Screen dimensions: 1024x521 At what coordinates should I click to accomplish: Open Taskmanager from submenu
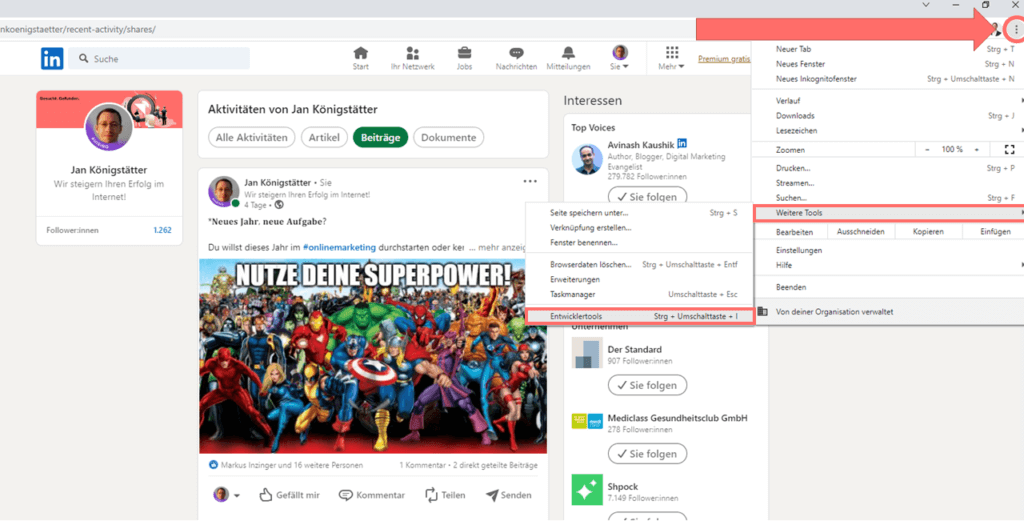coord(639,294)
